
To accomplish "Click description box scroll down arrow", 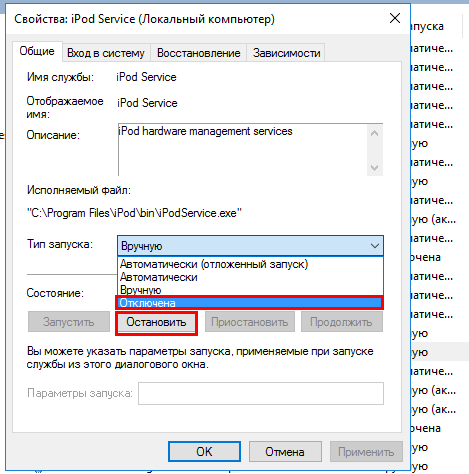I will pyautogui.click(x=375, y=167).
